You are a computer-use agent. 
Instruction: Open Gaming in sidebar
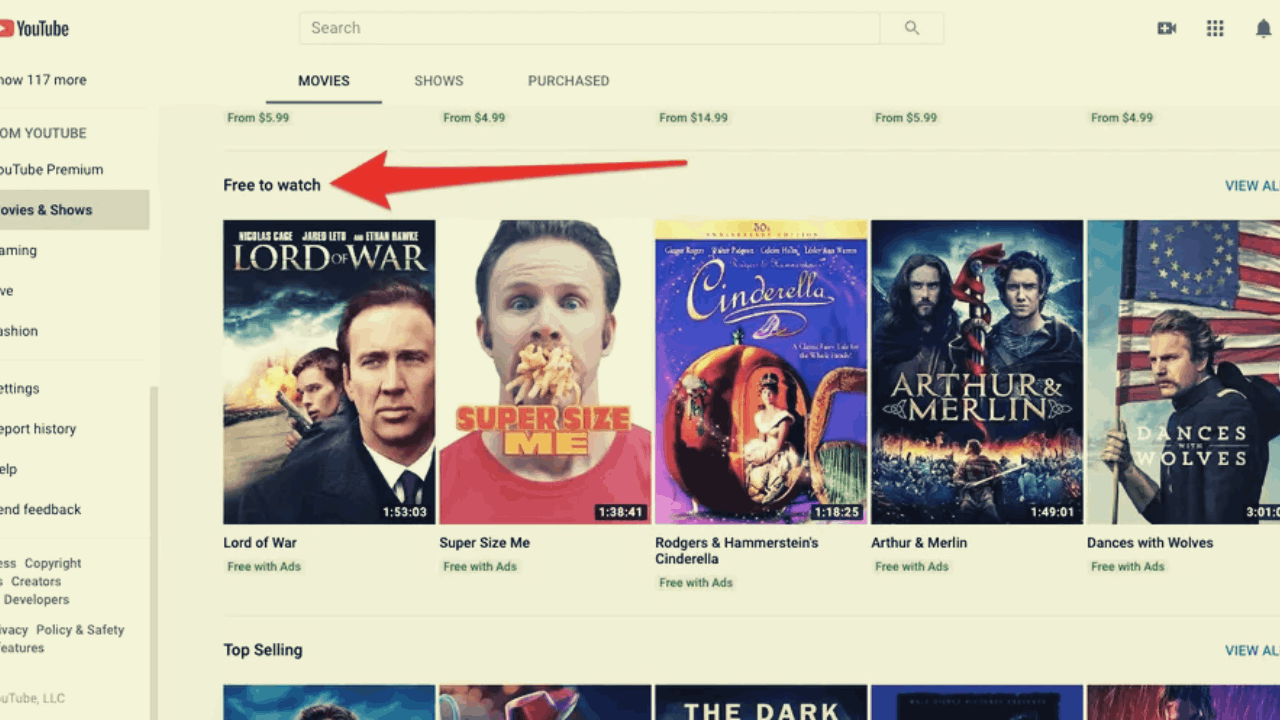(19, 251)
